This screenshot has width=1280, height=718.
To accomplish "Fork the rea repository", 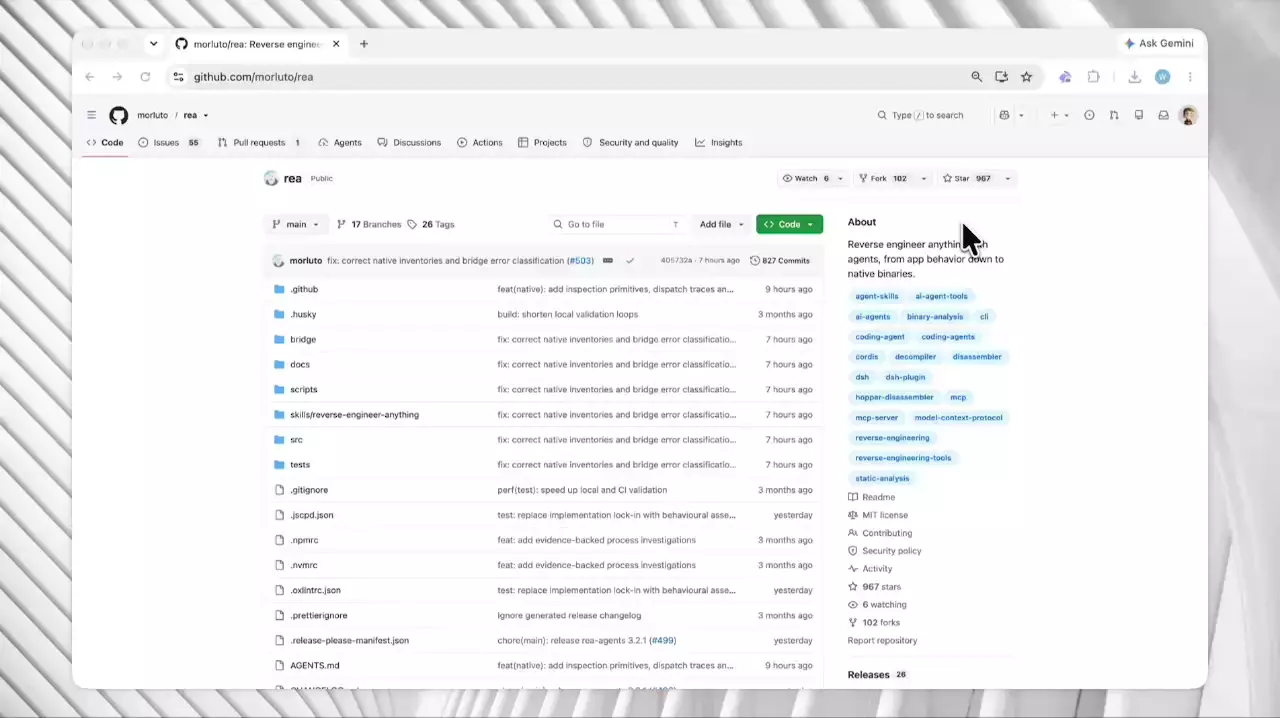I will [882, 178].
